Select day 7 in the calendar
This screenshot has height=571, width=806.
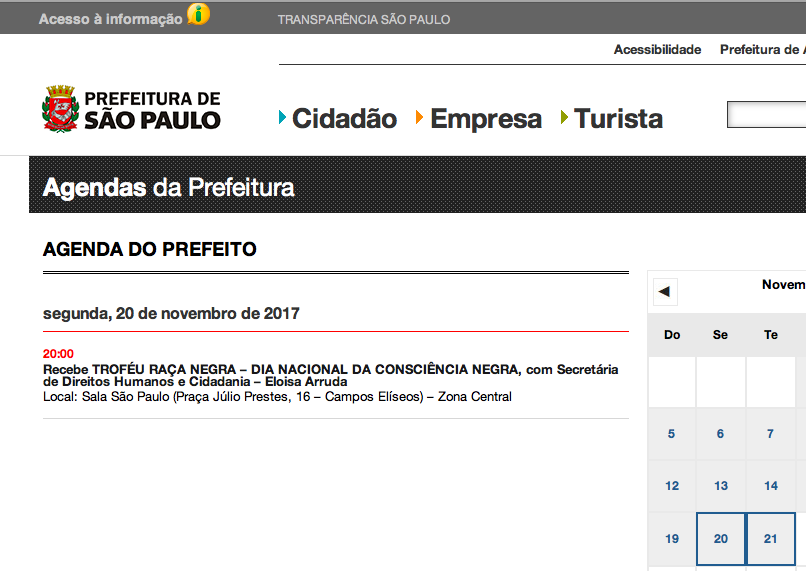point(770,434)
